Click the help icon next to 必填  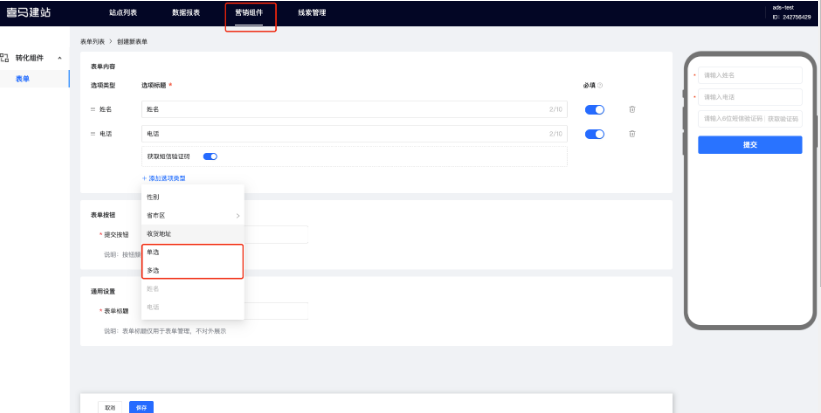coord(600,85)
